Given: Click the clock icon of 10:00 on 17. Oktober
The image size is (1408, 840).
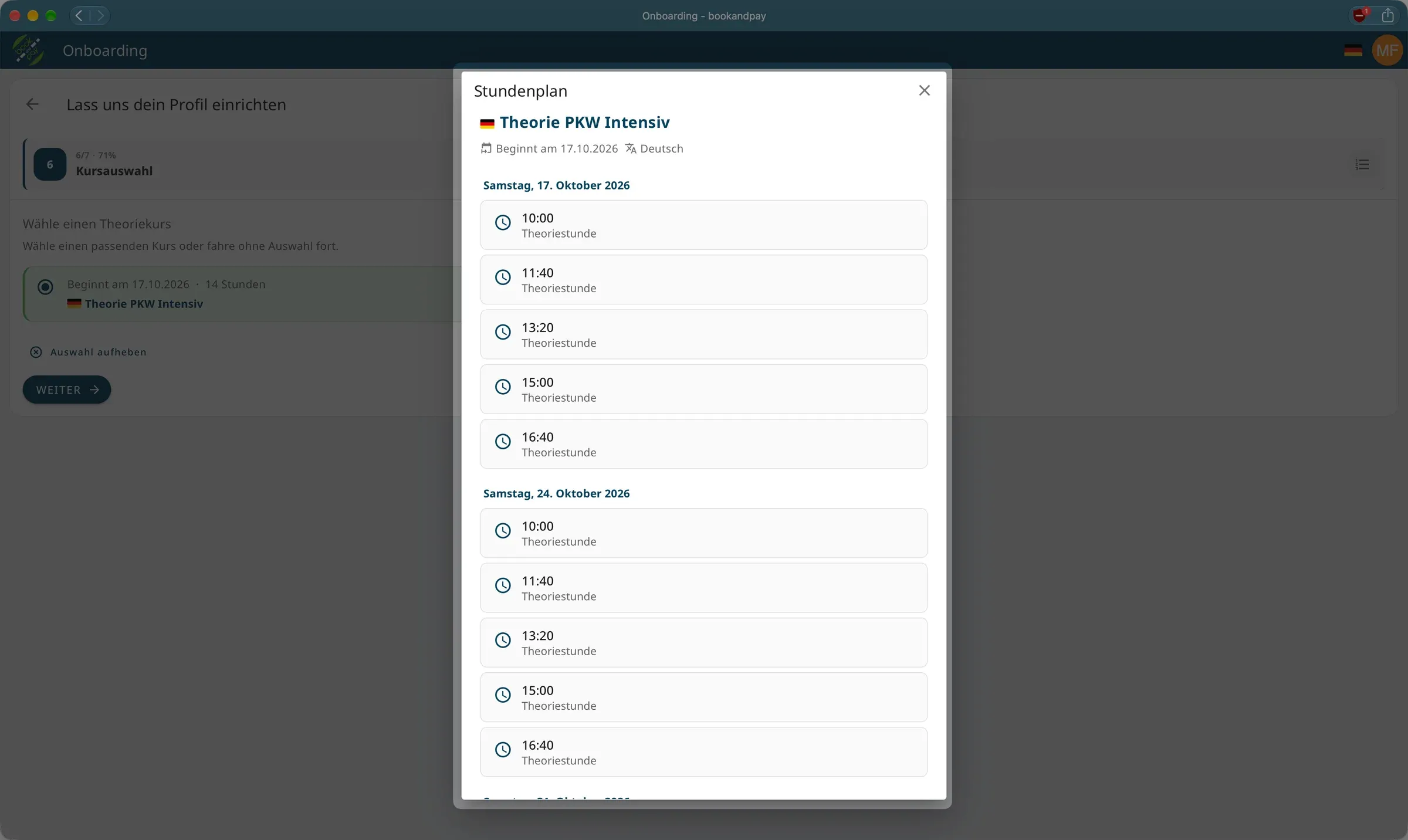Looking at the screenshot, I should pyautogui.click(x=503, y=222).
